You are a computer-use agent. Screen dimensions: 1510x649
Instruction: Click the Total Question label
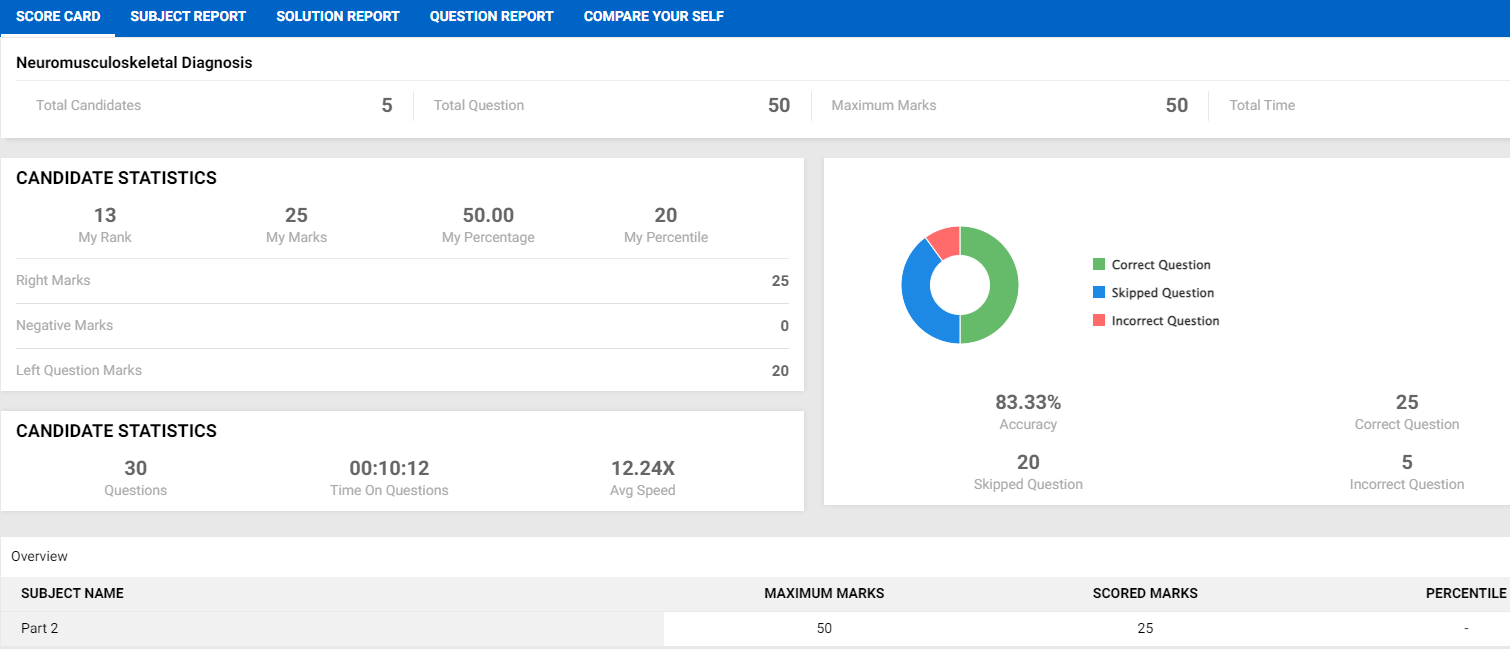point(479,105)
